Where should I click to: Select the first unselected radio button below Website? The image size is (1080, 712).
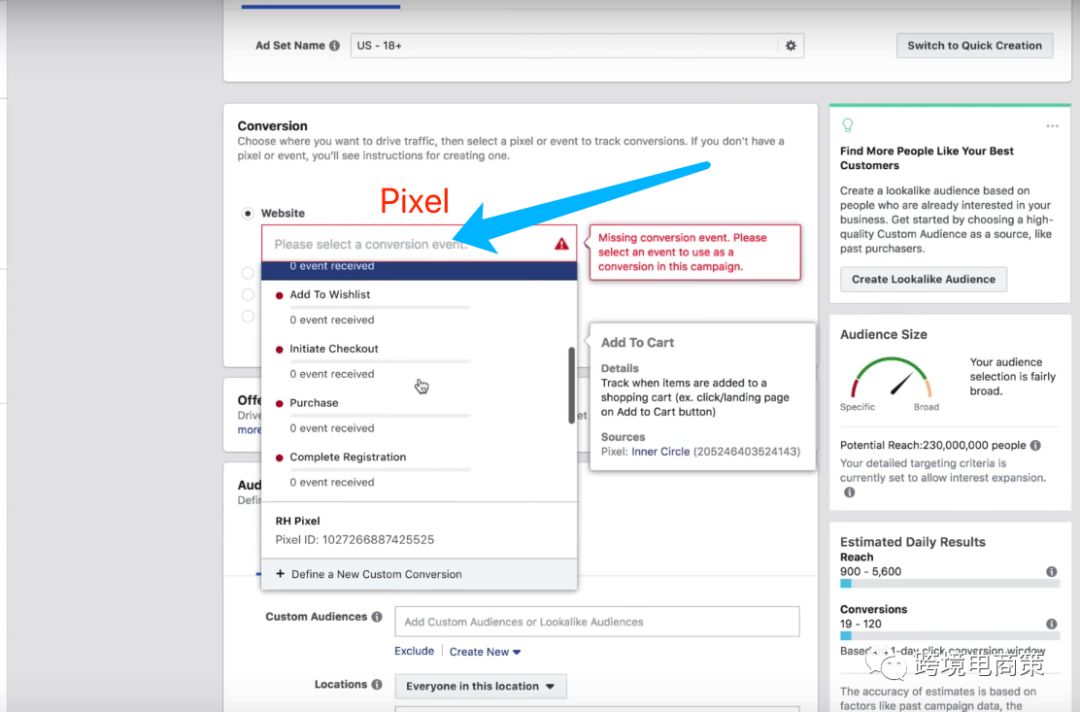(x=247, y=272)
